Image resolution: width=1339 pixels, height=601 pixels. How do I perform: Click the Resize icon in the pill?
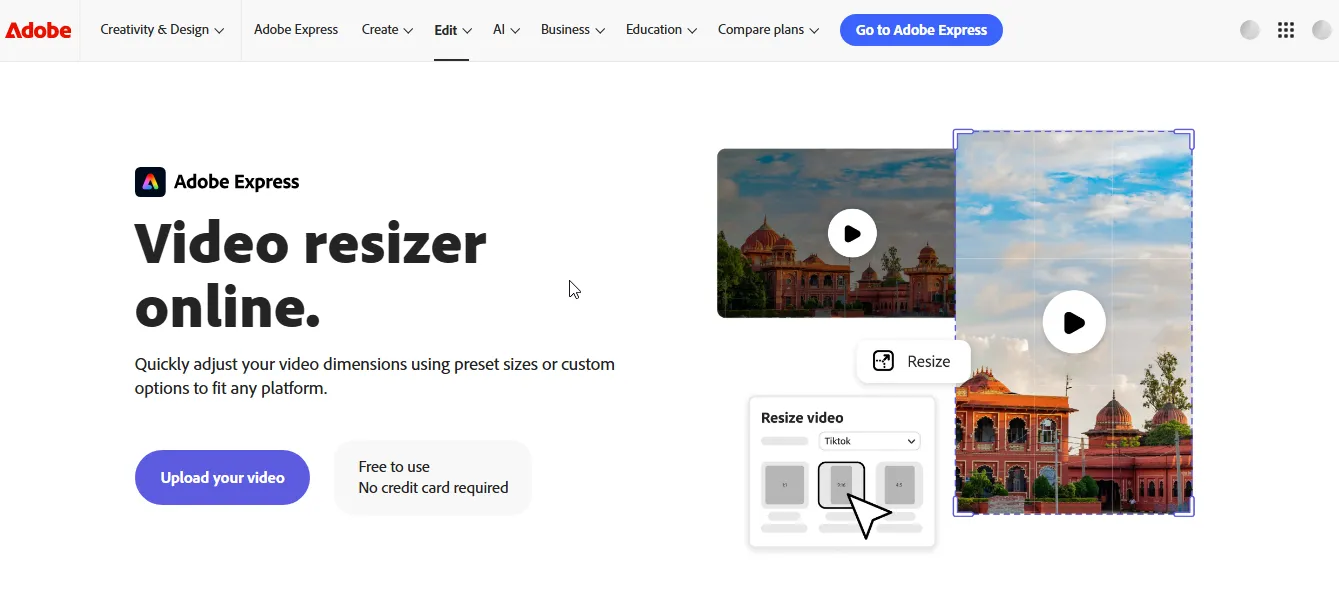tap(883, 362)
